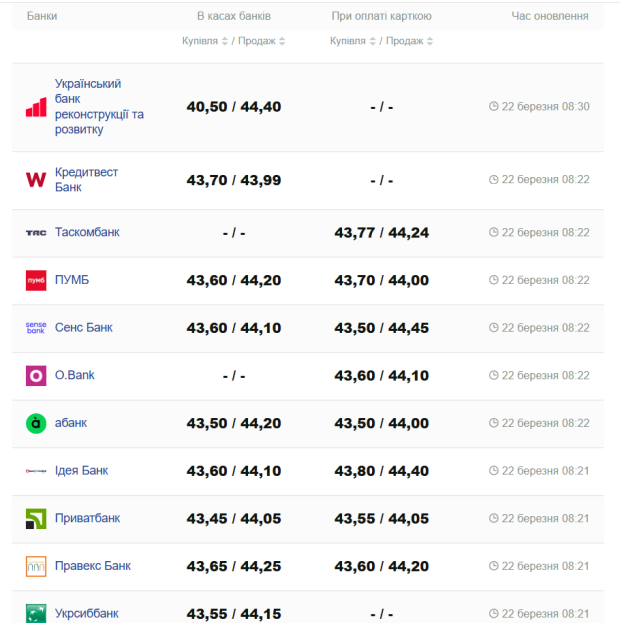Click the Приватбанк green logo icon

pos(36,519)
